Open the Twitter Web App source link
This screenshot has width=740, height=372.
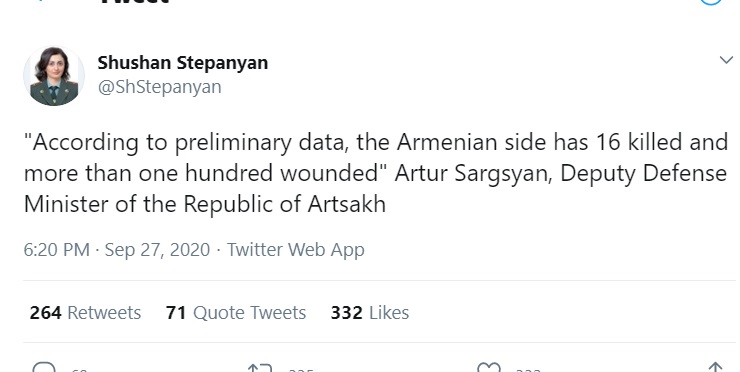(x=296, y=250)
